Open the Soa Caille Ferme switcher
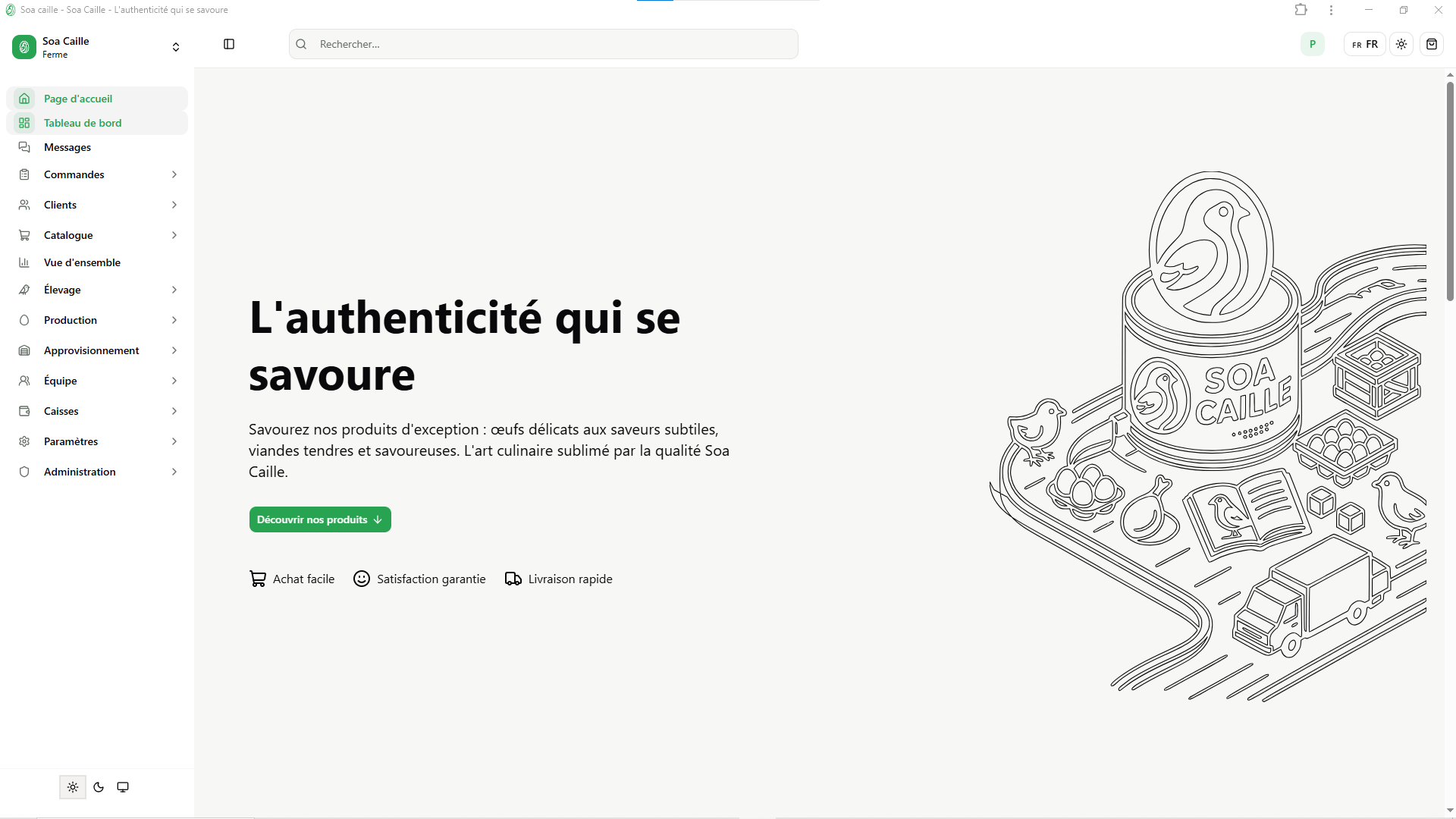This screenshot has width=1456, height=819. click(97, 47)
